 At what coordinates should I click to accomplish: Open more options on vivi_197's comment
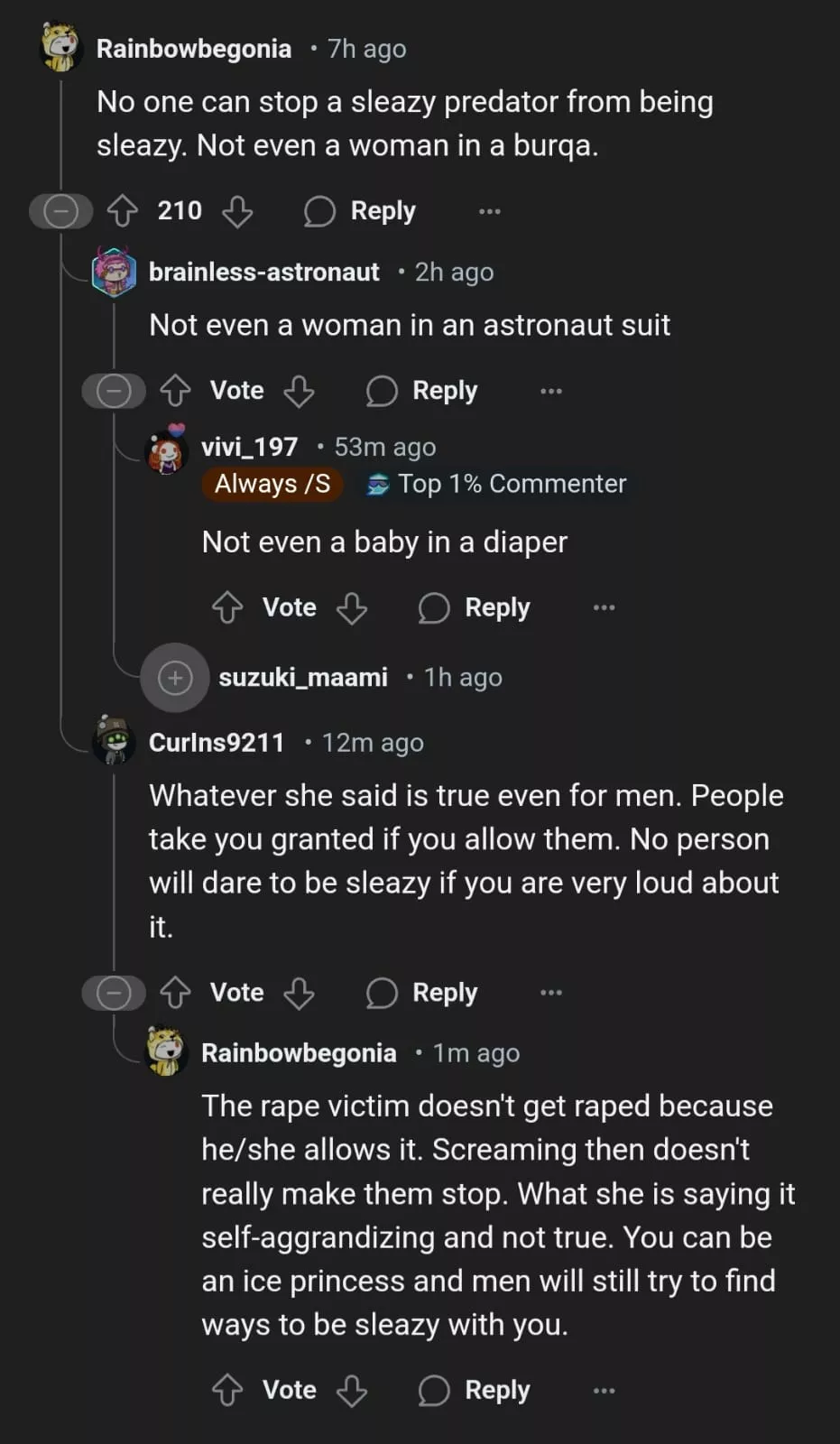604,607
